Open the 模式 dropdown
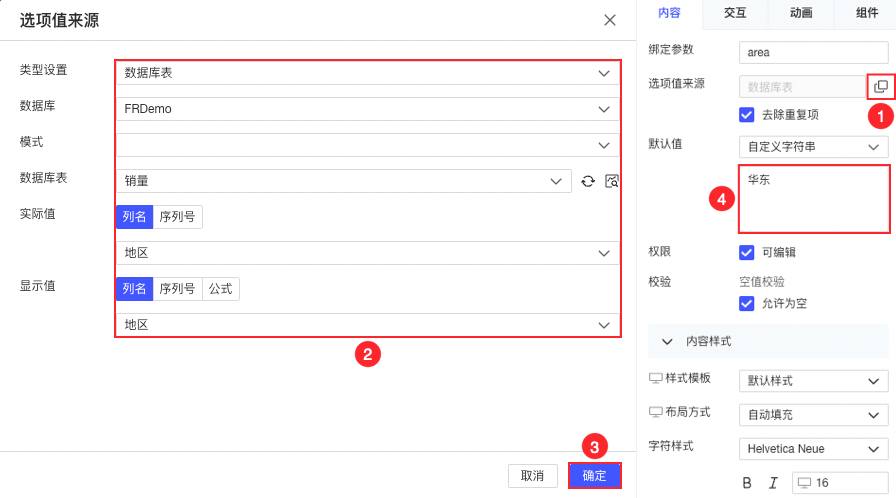 tap(367, 145)
